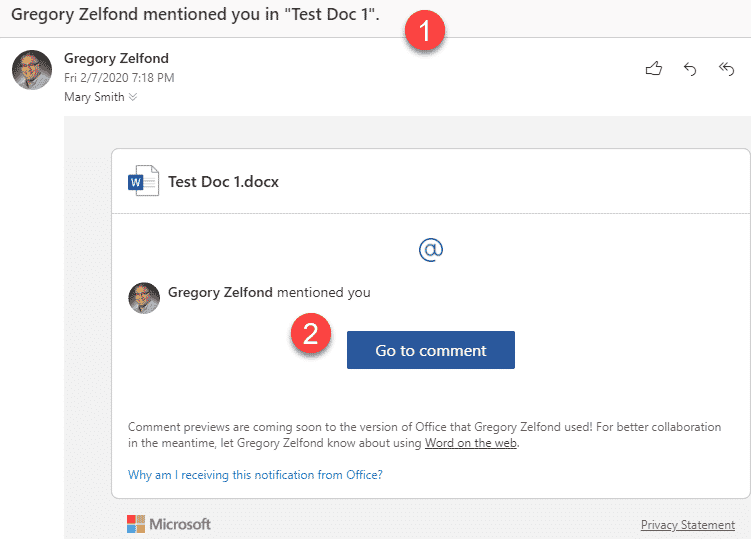Expand the Mary Smith recipient chevron
The width and height of the screenshot is (751, 539).
coord(133,97)
